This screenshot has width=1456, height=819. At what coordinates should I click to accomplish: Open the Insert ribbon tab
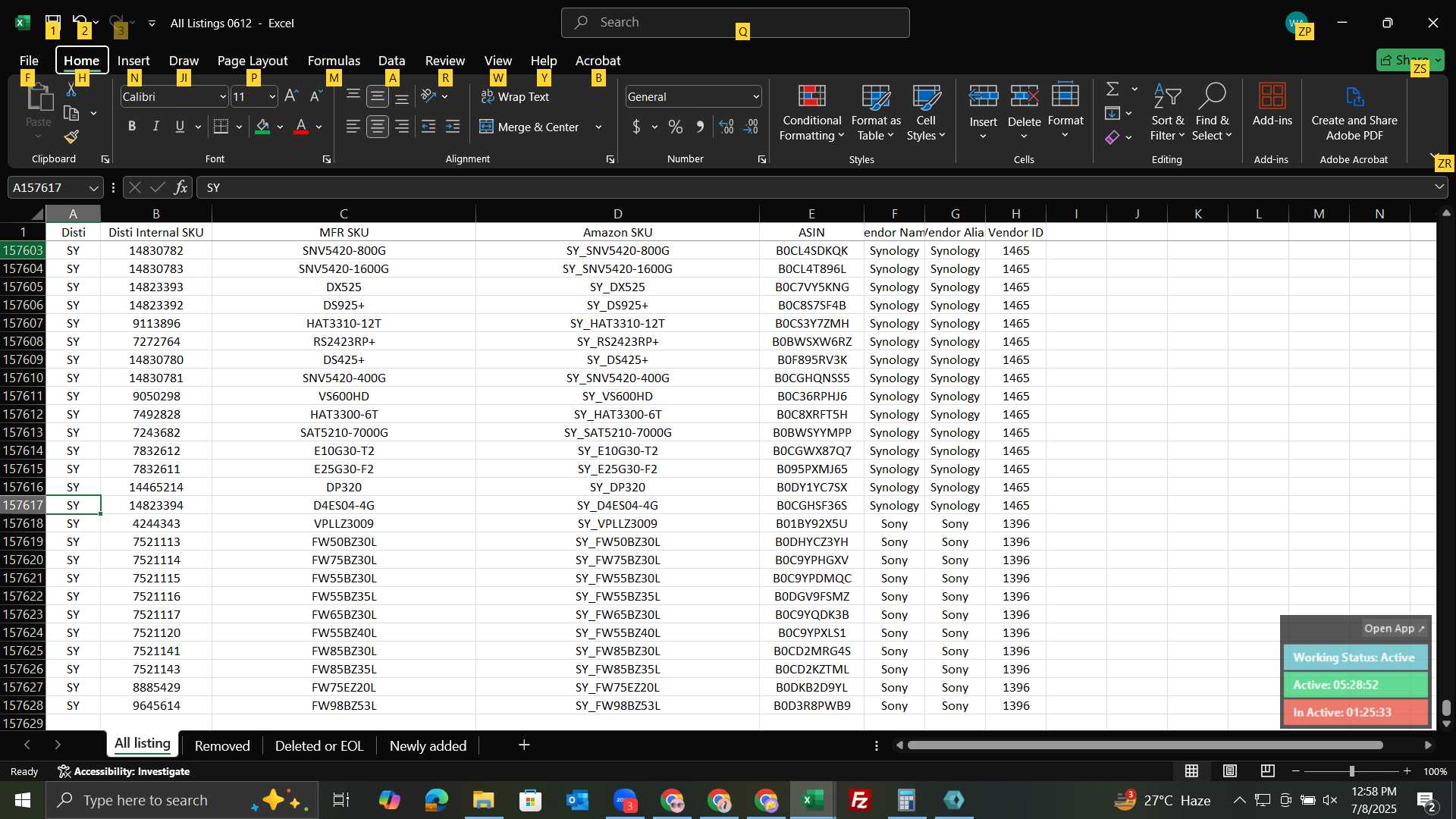(x=133, y=60)
